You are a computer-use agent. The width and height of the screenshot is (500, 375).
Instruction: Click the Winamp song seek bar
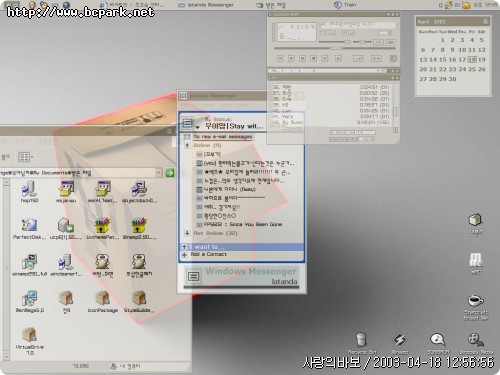(334, 48)
